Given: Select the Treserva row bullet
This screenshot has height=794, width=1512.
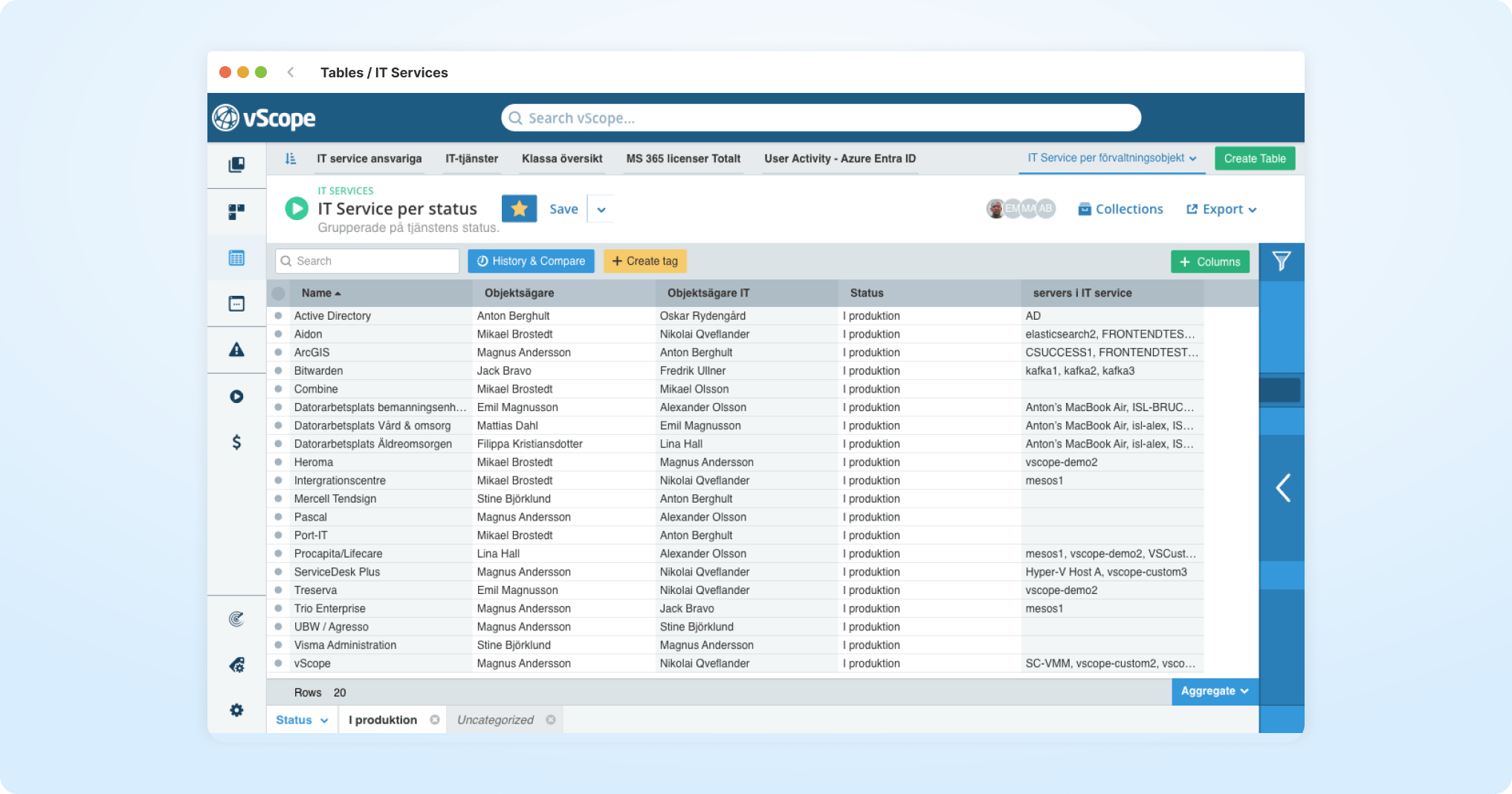Looking at the screenshot, I should pyautogui.click(x=278, y=590).
